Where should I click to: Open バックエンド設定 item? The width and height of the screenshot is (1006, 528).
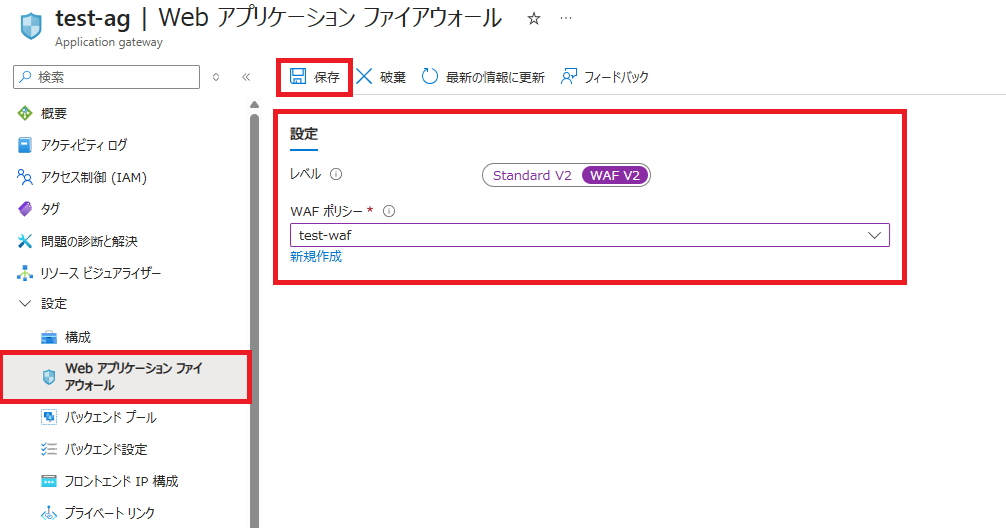106,449
